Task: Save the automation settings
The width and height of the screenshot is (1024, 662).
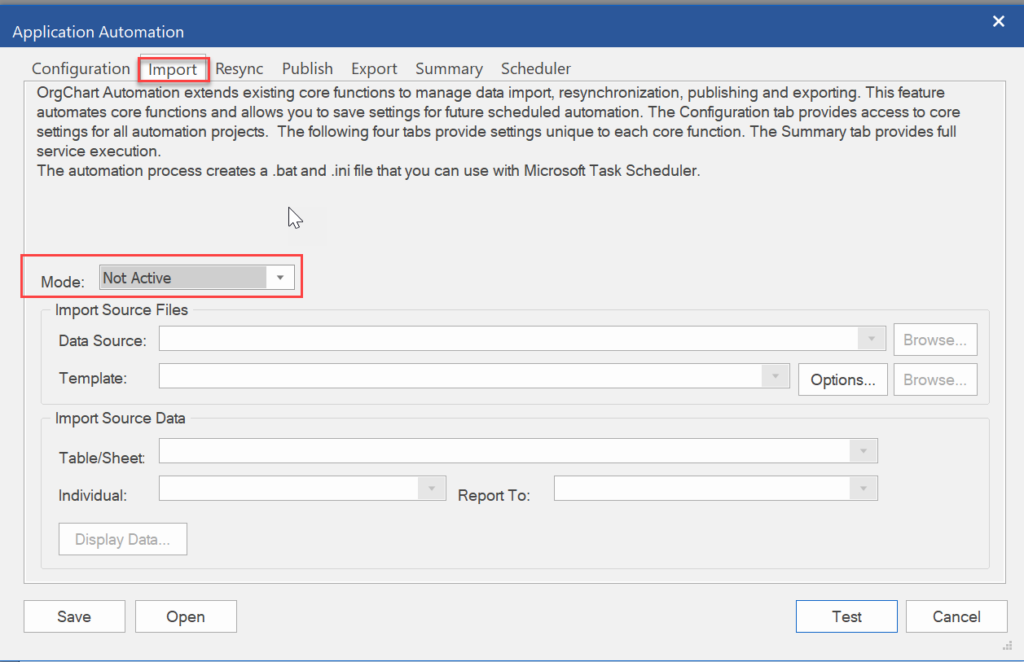Action: (x=74, y=617)
